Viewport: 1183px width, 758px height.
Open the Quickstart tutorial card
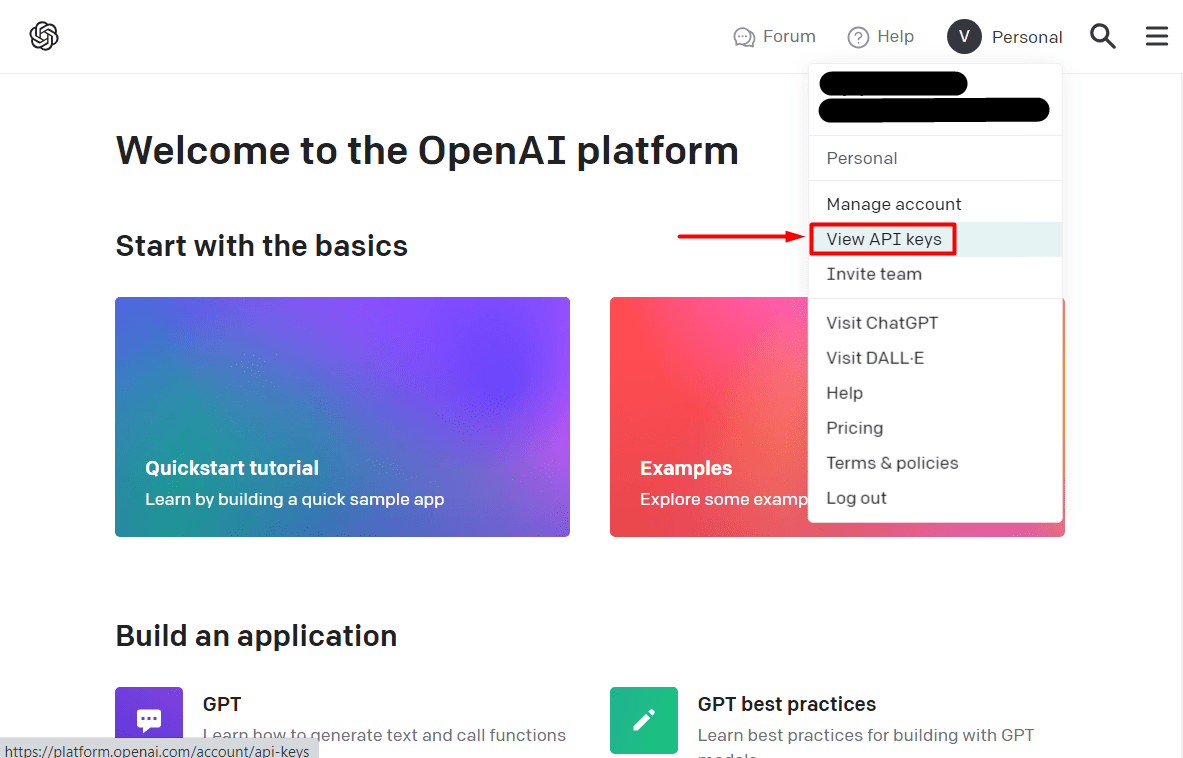point(342,417)
